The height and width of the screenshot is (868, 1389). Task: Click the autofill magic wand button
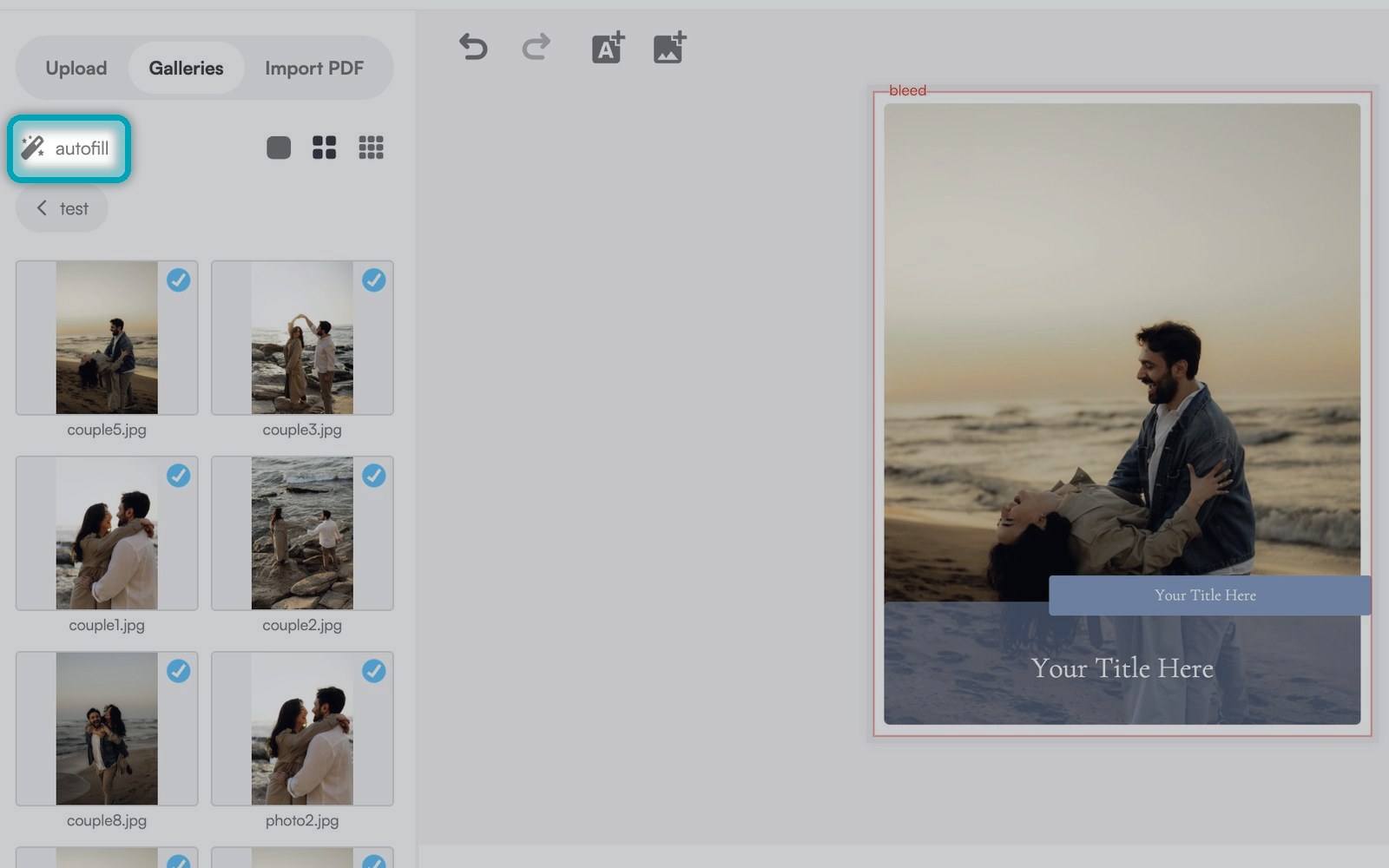pyautogui.click(x=69, y=148)
